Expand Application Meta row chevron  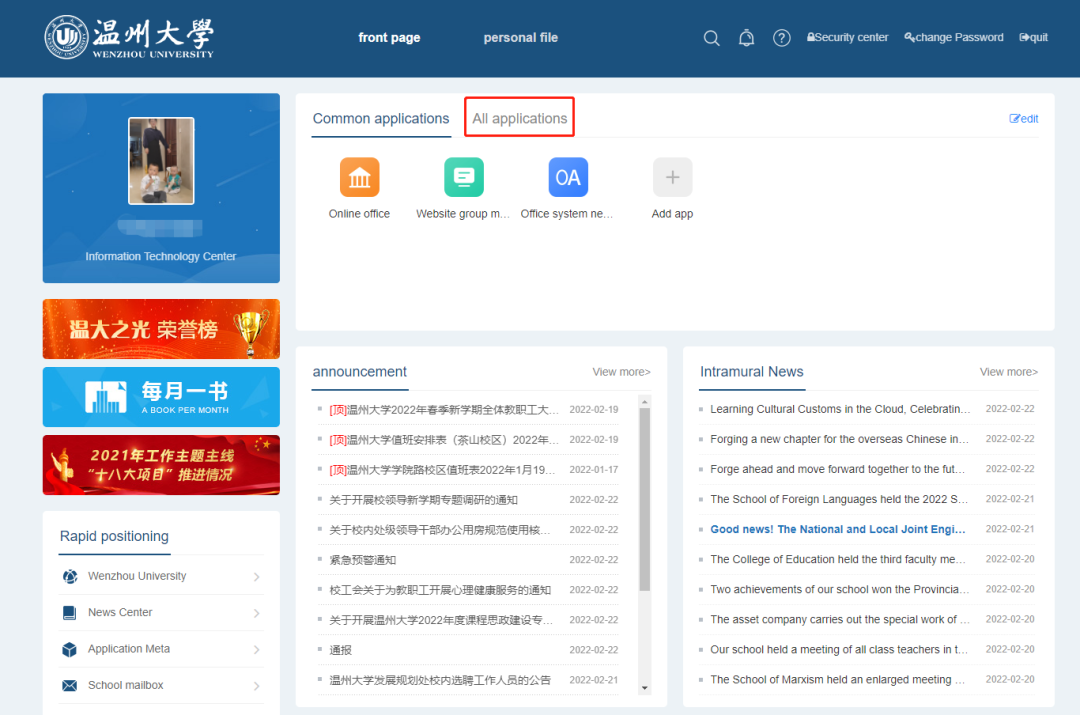point(256,650)
